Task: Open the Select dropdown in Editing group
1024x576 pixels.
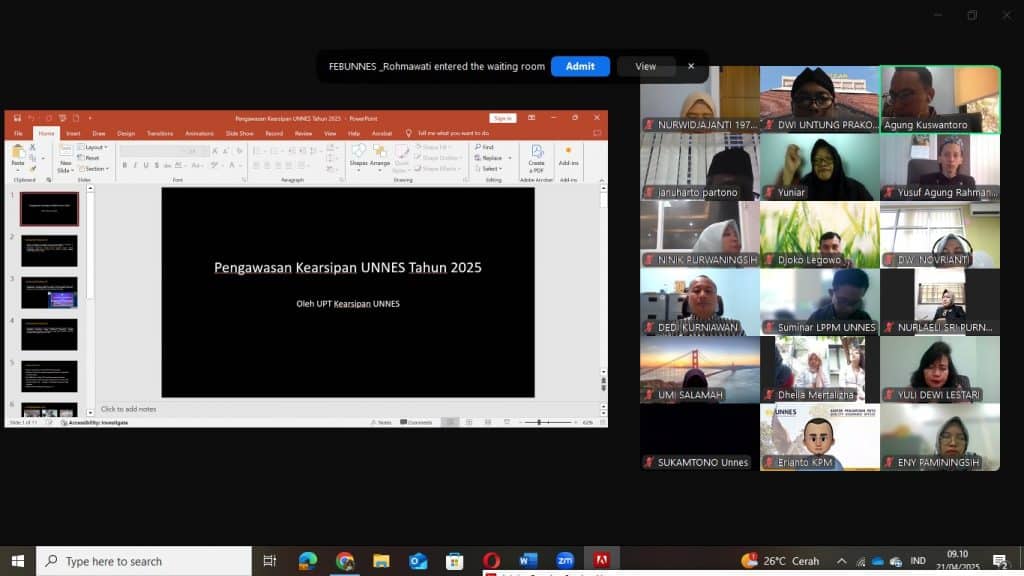Action: point(490,168)
